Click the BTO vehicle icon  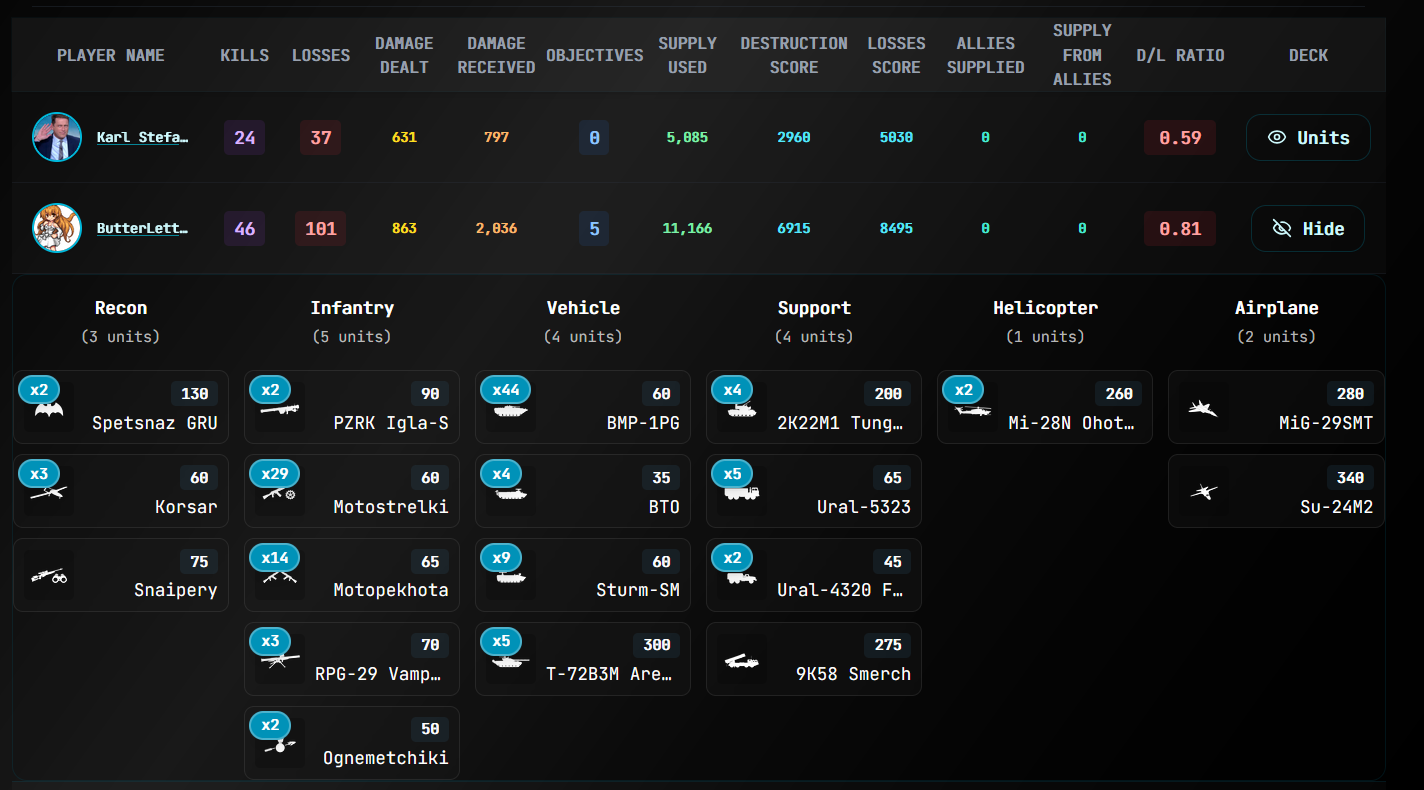pyautogui.click(x=511, y=493)
